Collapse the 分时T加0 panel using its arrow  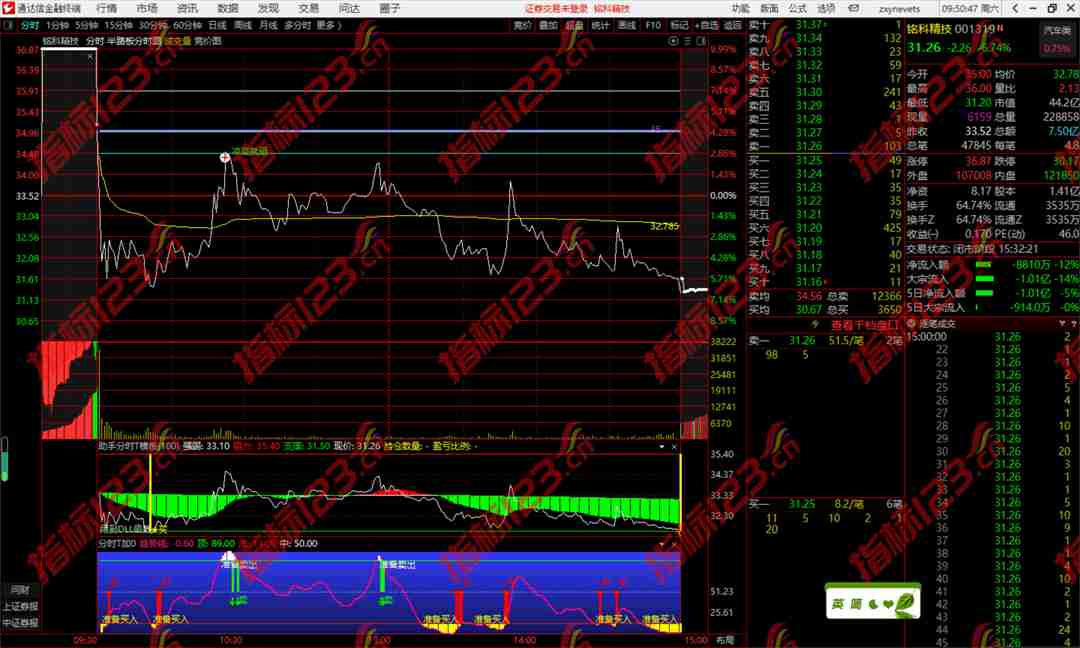pos(661,543)
